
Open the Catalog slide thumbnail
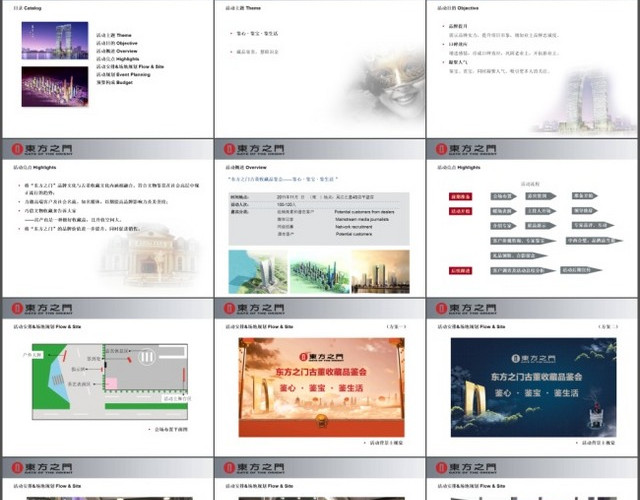[108, 69]
